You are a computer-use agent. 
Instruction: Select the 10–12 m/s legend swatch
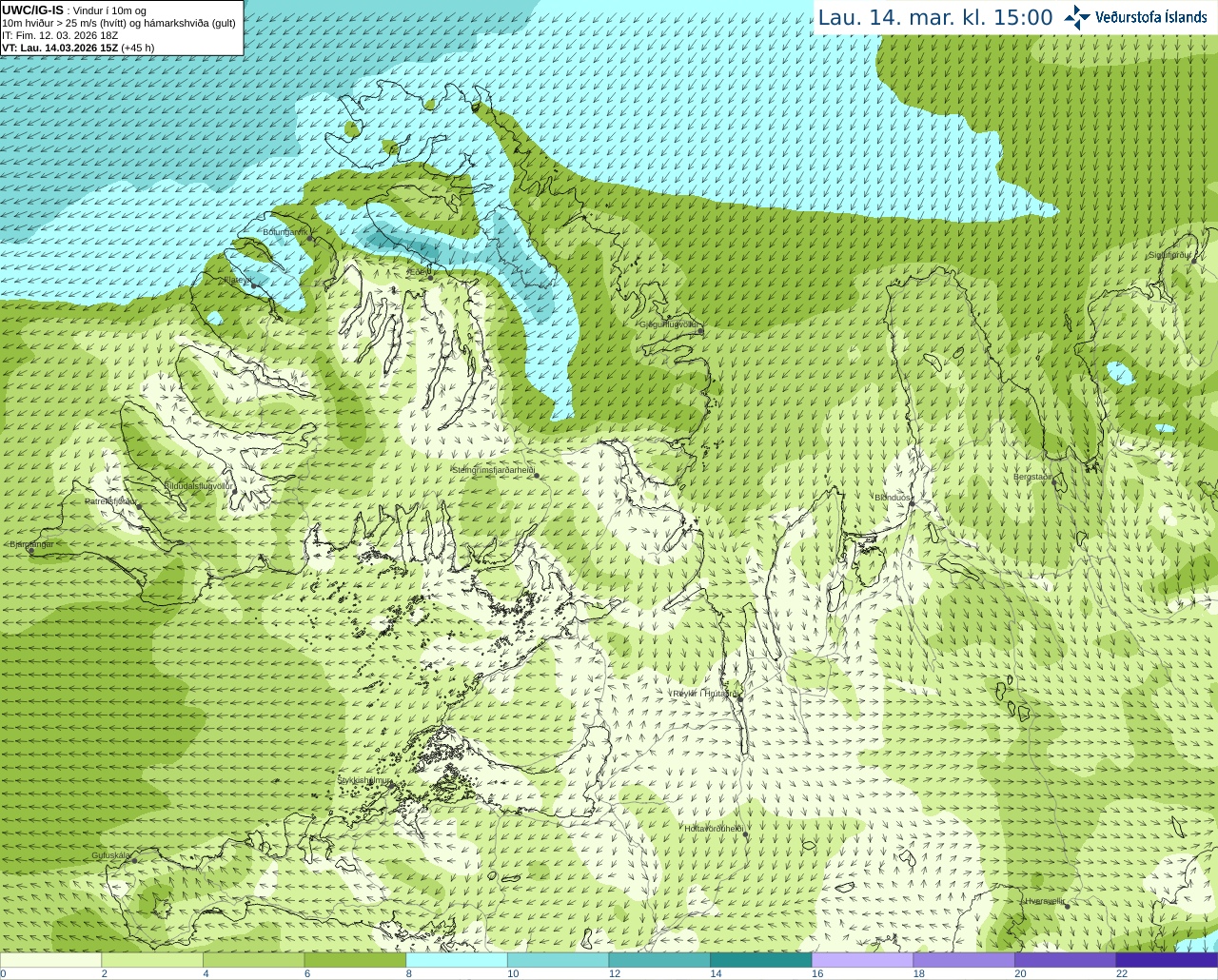[x=558, y=960]
